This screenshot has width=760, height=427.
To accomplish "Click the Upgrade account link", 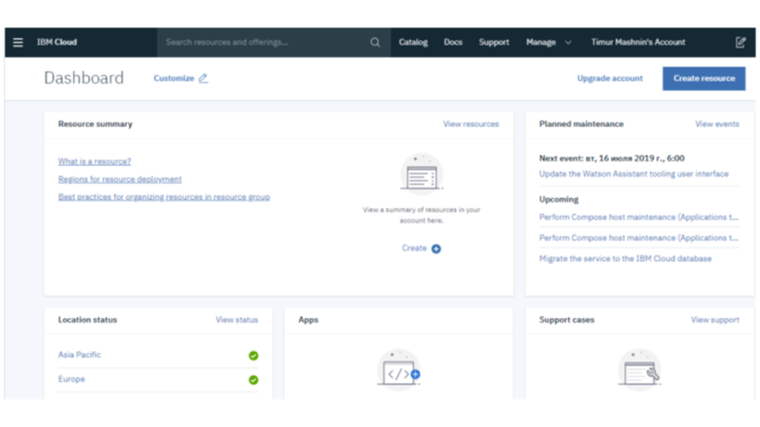I will (x=610, y=78).
